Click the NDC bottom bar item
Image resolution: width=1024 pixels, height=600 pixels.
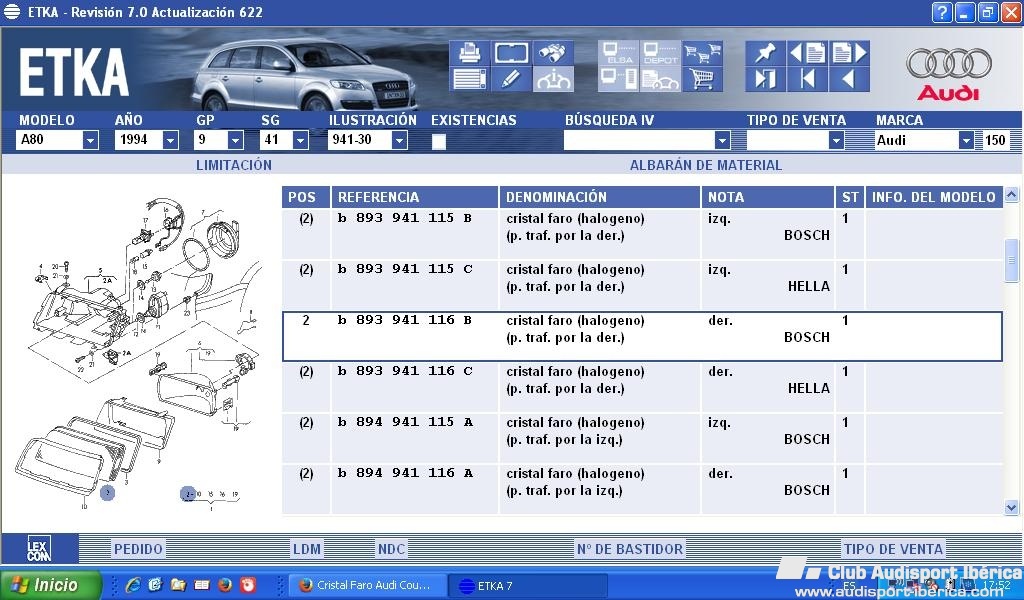[391, 549]
